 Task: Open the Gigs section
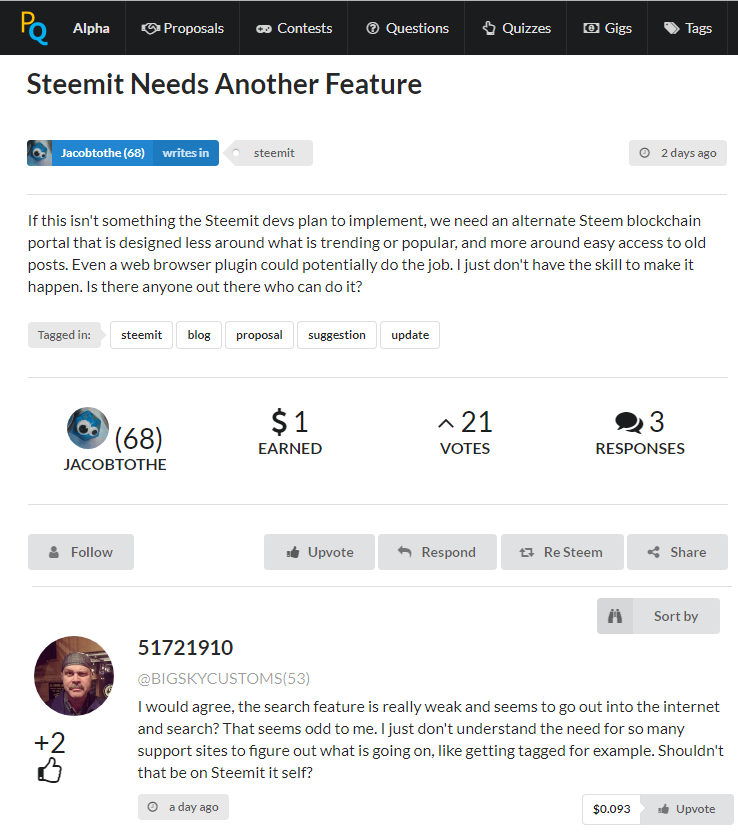[x=607, y=28]
